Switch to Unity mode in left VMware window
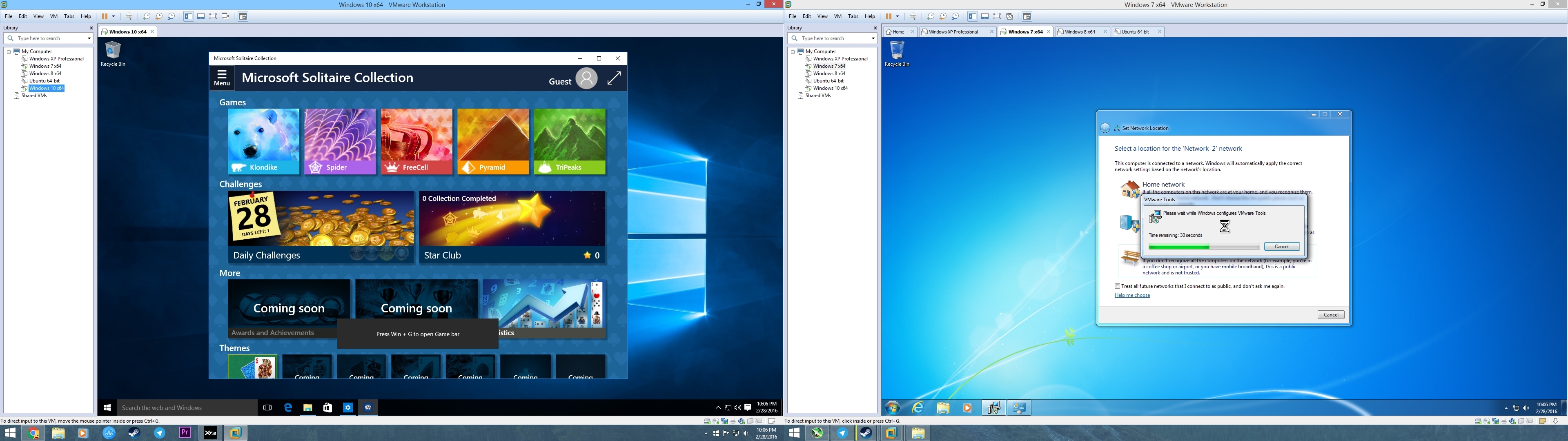Image resolution: width=1568 pixels, height=441 pixels. coord(226,16)
